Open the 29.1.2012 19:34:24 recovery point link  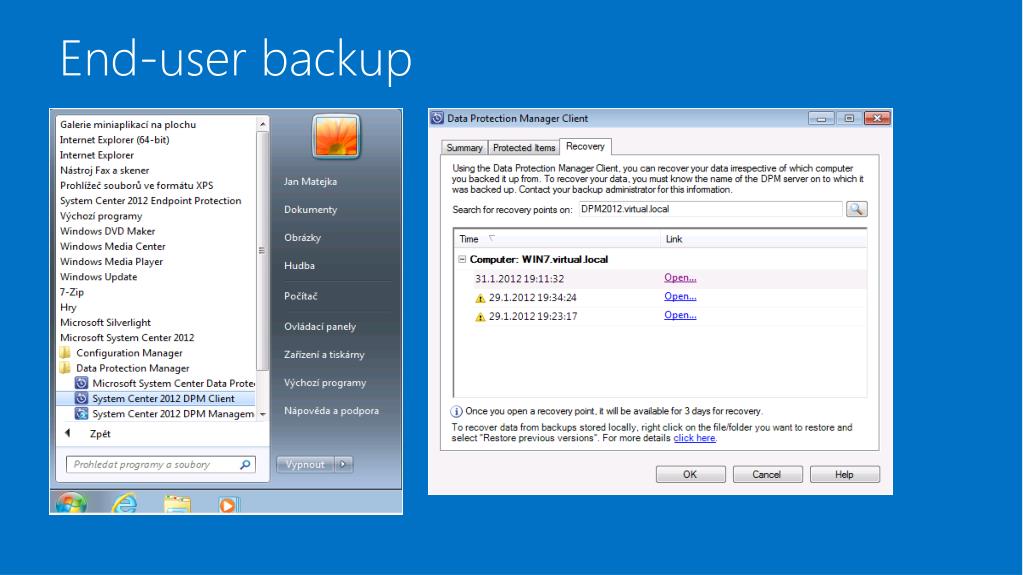680,296
